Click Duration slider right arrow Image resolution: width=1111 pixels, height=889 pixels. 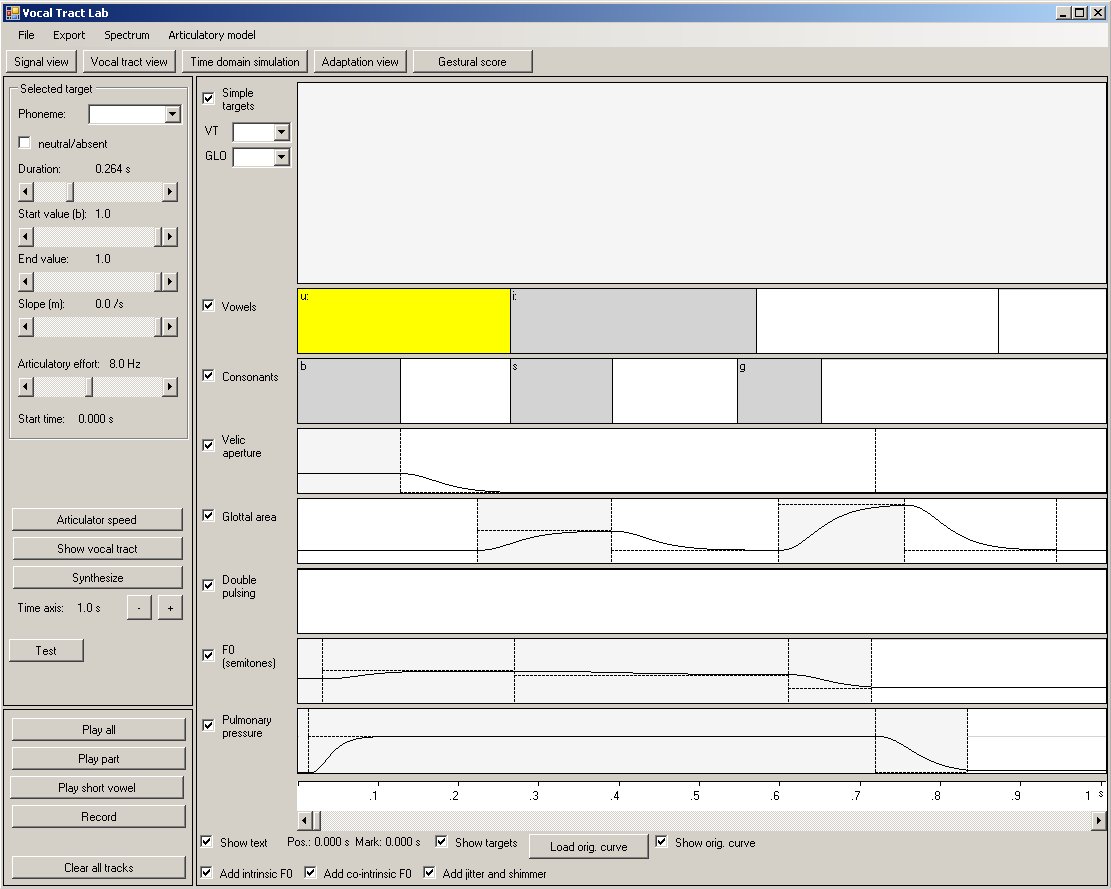point(170,192)
